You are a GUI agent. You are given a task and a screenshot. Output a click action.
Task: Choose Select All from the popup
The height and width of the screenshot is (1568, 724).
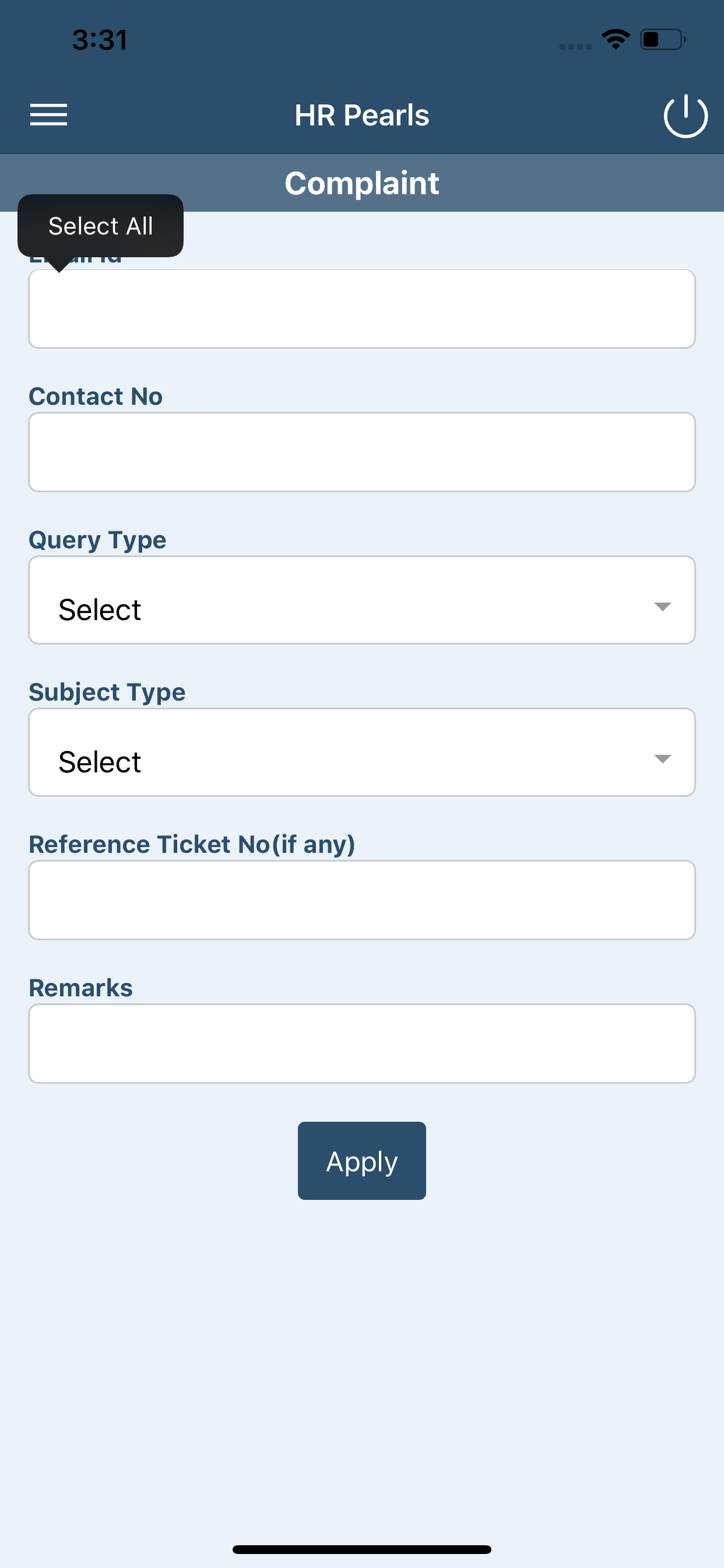(x=100, y=226)
